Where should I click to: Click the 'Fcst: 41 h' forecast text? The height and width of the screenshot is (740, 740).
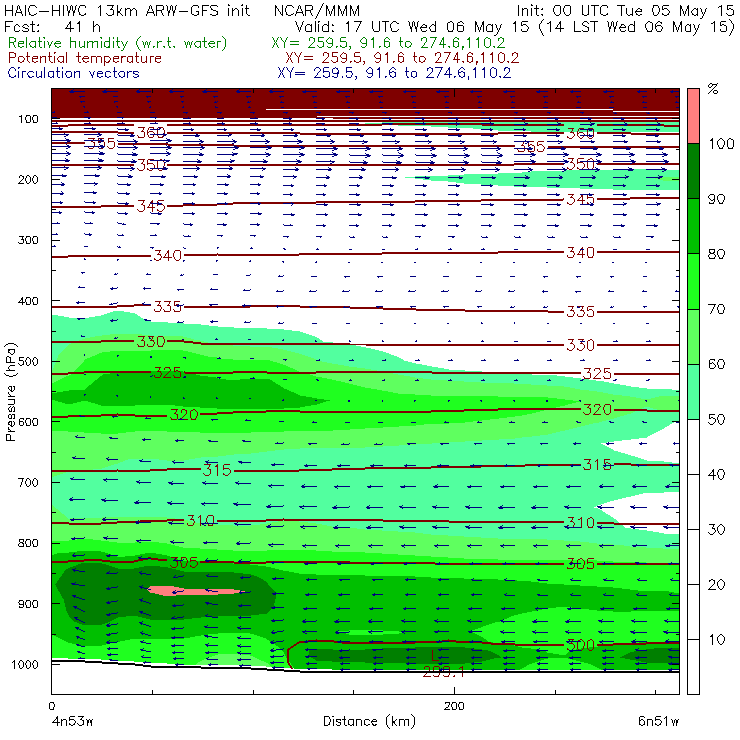click(52, 26)
